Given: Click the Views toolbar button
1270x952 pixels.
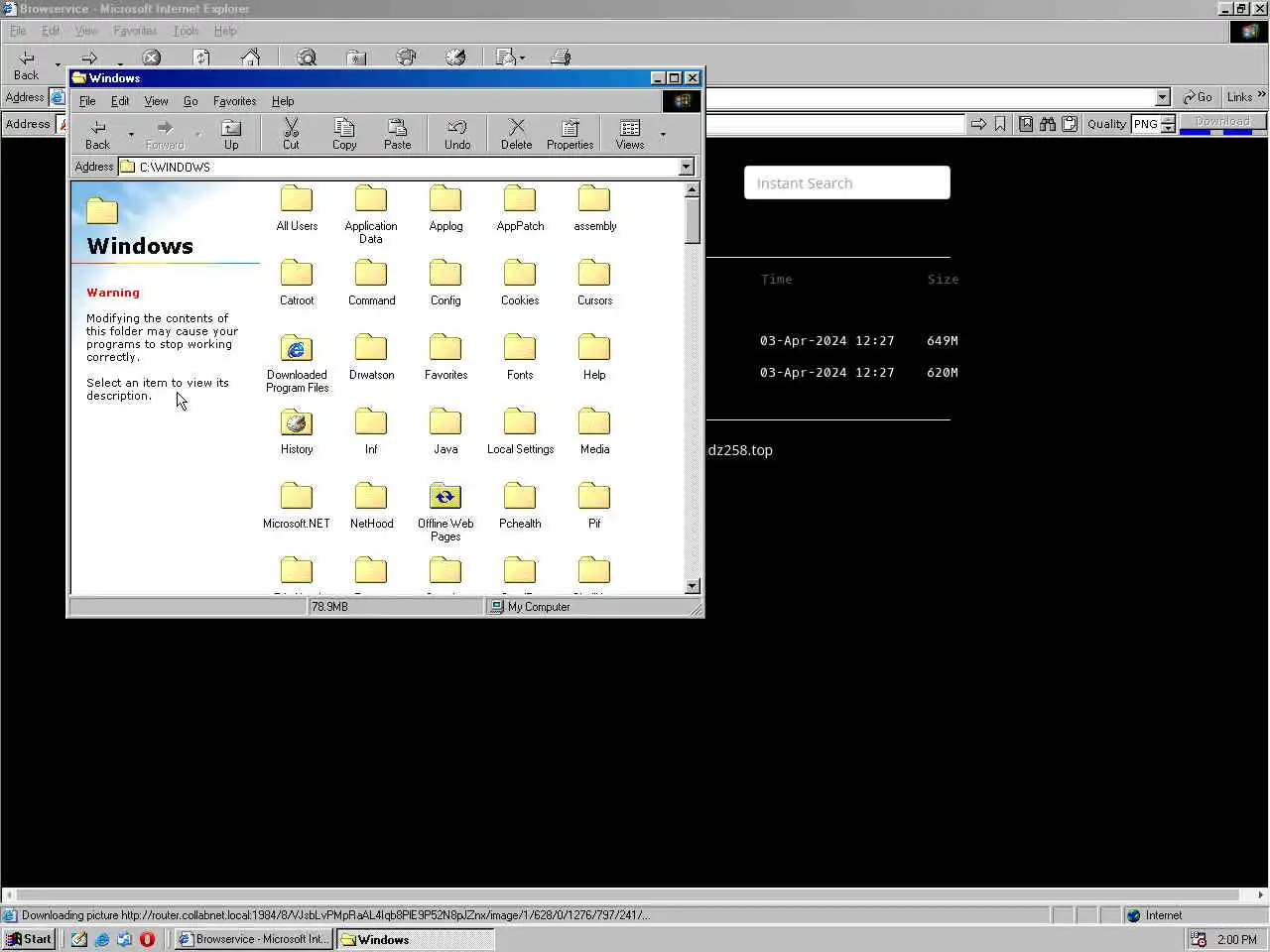Looking at the screenshot, I should coord(630,134).
